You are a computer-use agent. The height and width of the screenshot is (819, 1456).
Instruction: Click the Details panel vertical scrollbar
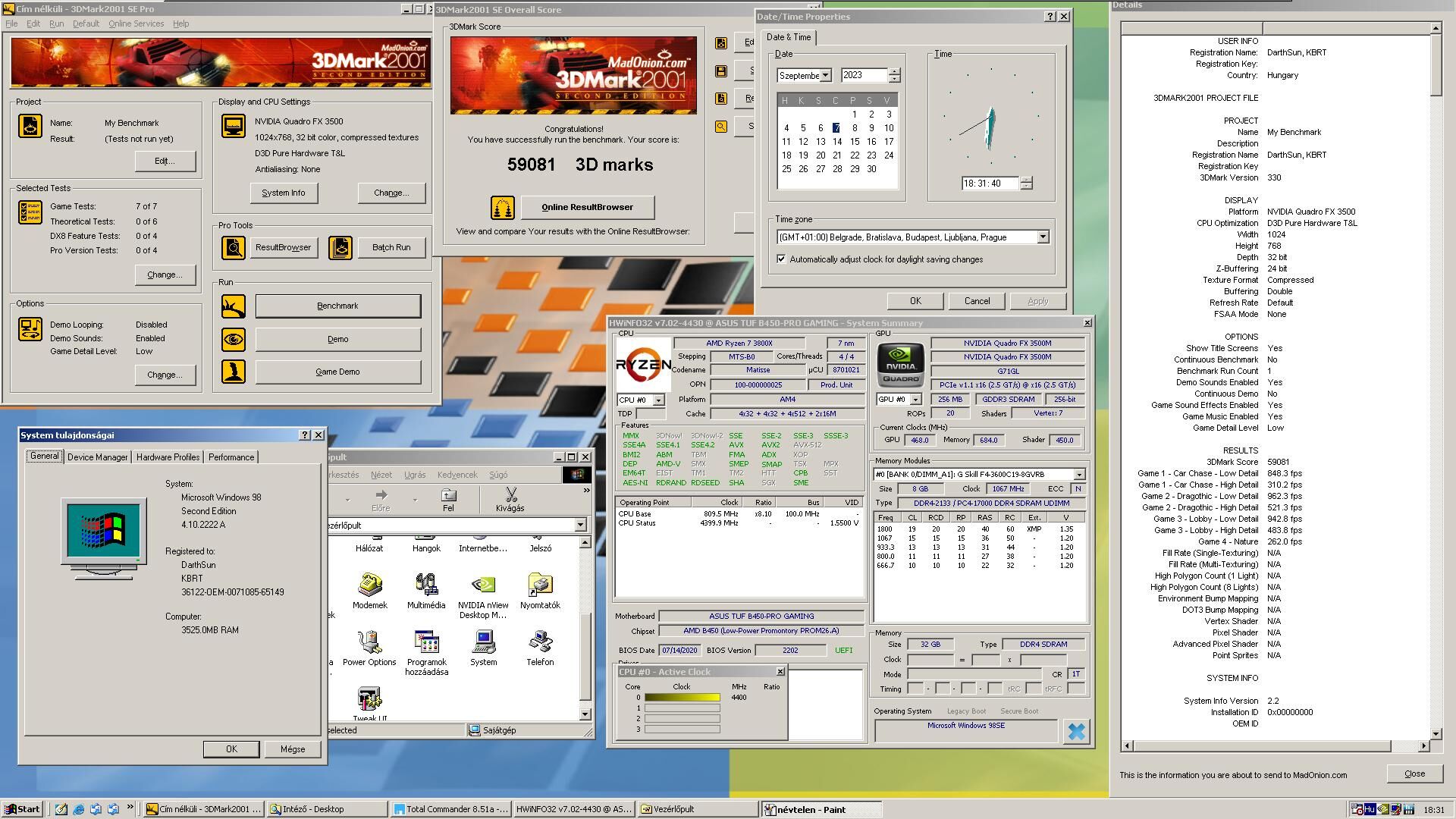pyautogui.click(x=1435, y=381)
